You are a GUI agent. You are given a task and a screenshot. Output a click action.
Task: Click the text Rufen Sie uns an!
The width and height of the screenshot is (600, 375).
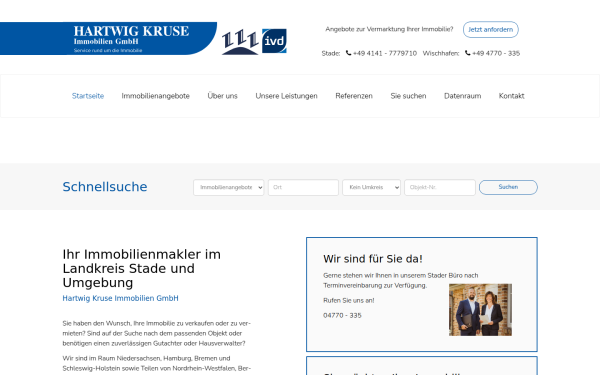[x=349, y=300]
